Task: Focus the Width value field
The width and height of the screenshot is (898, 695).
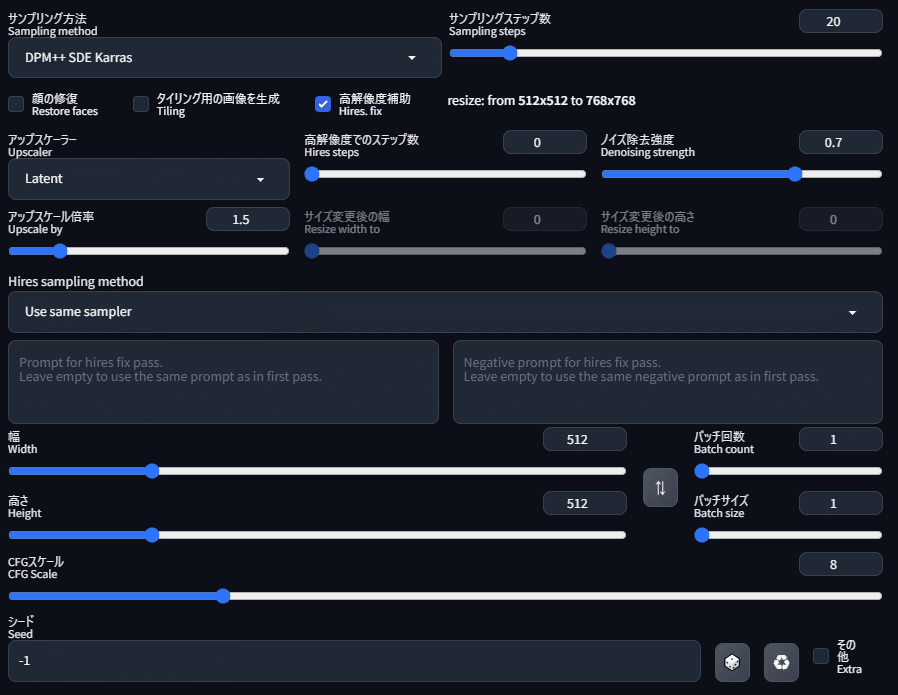Action: pos(585,439)
